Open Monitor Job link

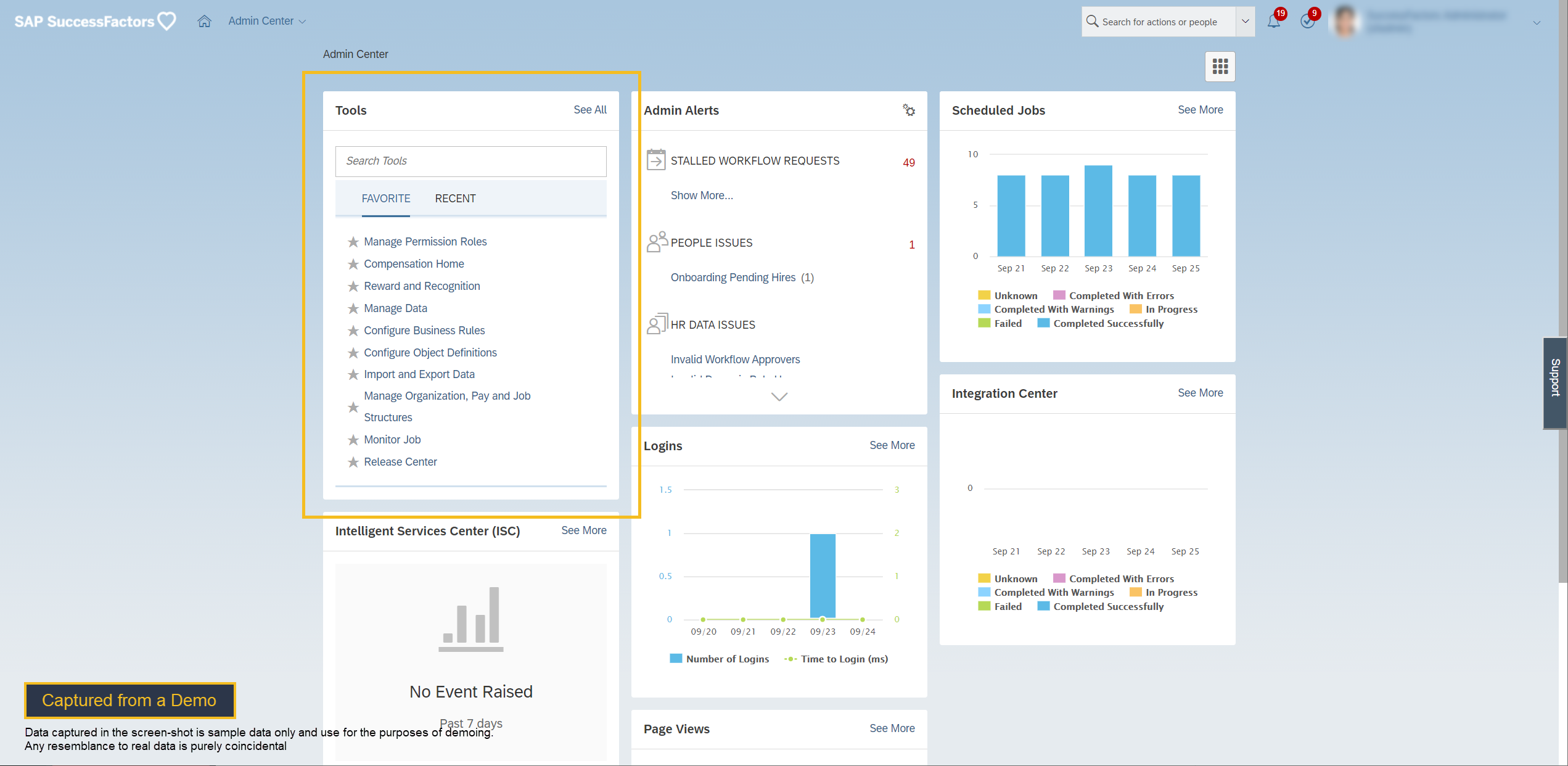(x=392, y=440)
